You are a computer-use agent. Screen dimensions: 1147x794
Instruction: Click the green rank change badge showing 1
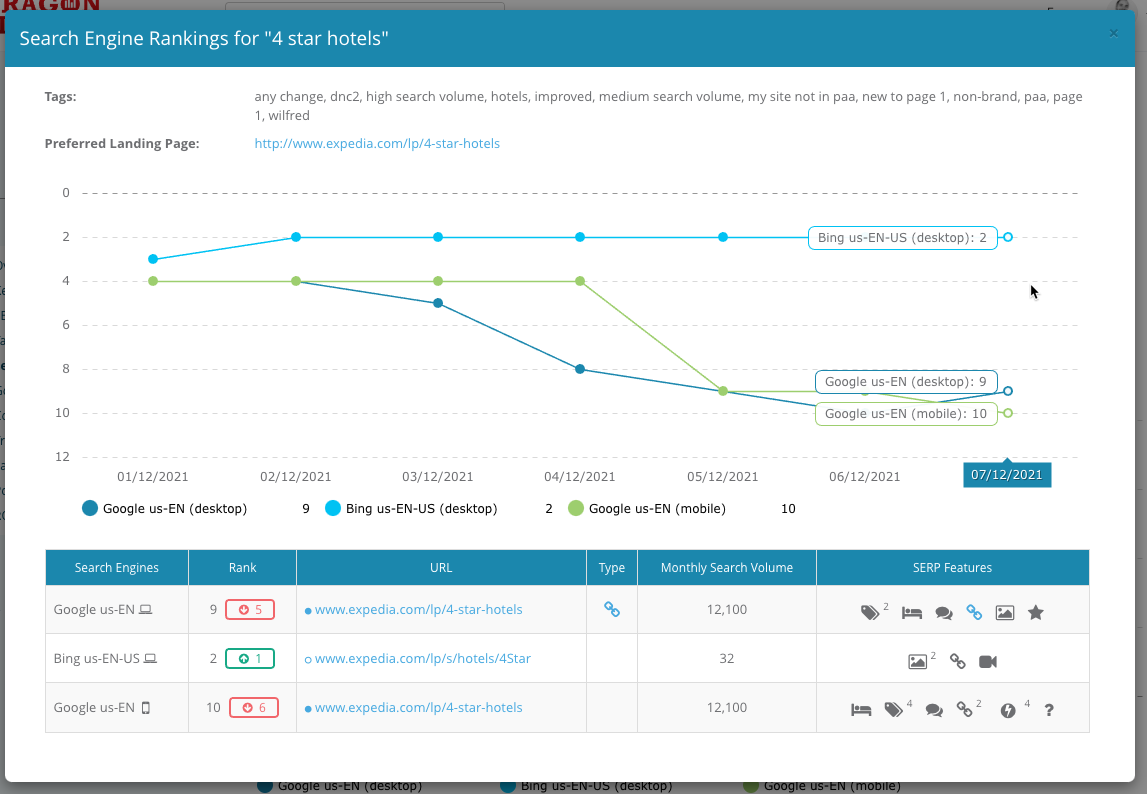click(x=249, y=658)
